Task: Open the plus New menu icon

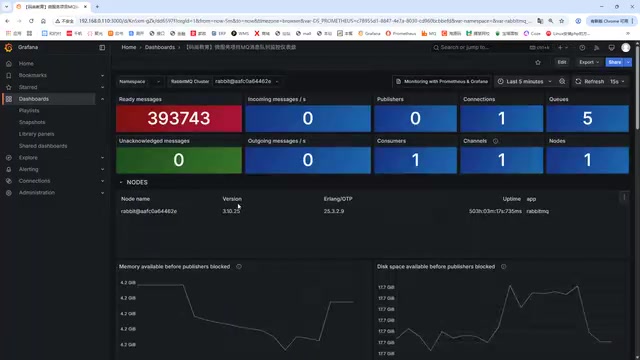Action: click(562, 47)
